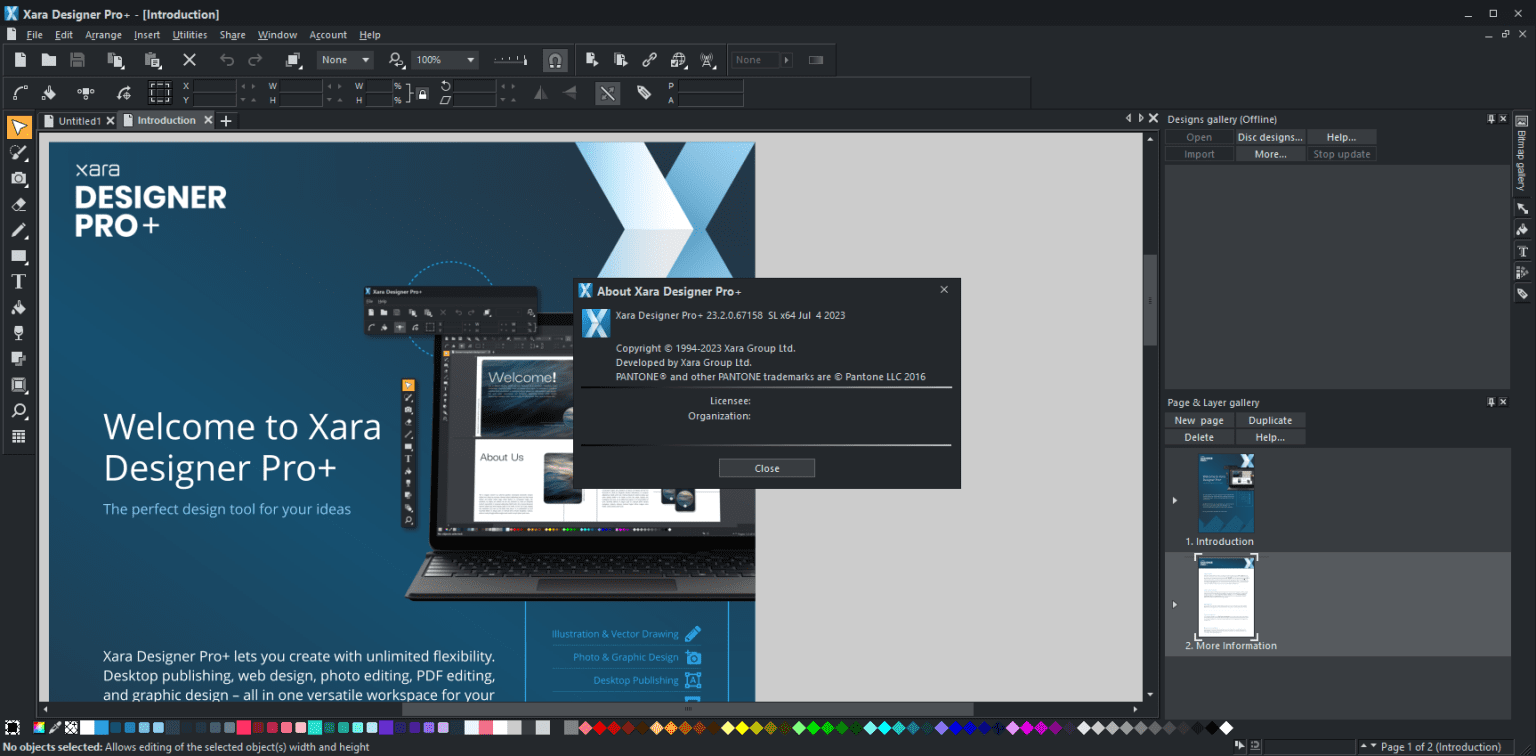Pick the bright green diamond color swatch

point(813,727)
